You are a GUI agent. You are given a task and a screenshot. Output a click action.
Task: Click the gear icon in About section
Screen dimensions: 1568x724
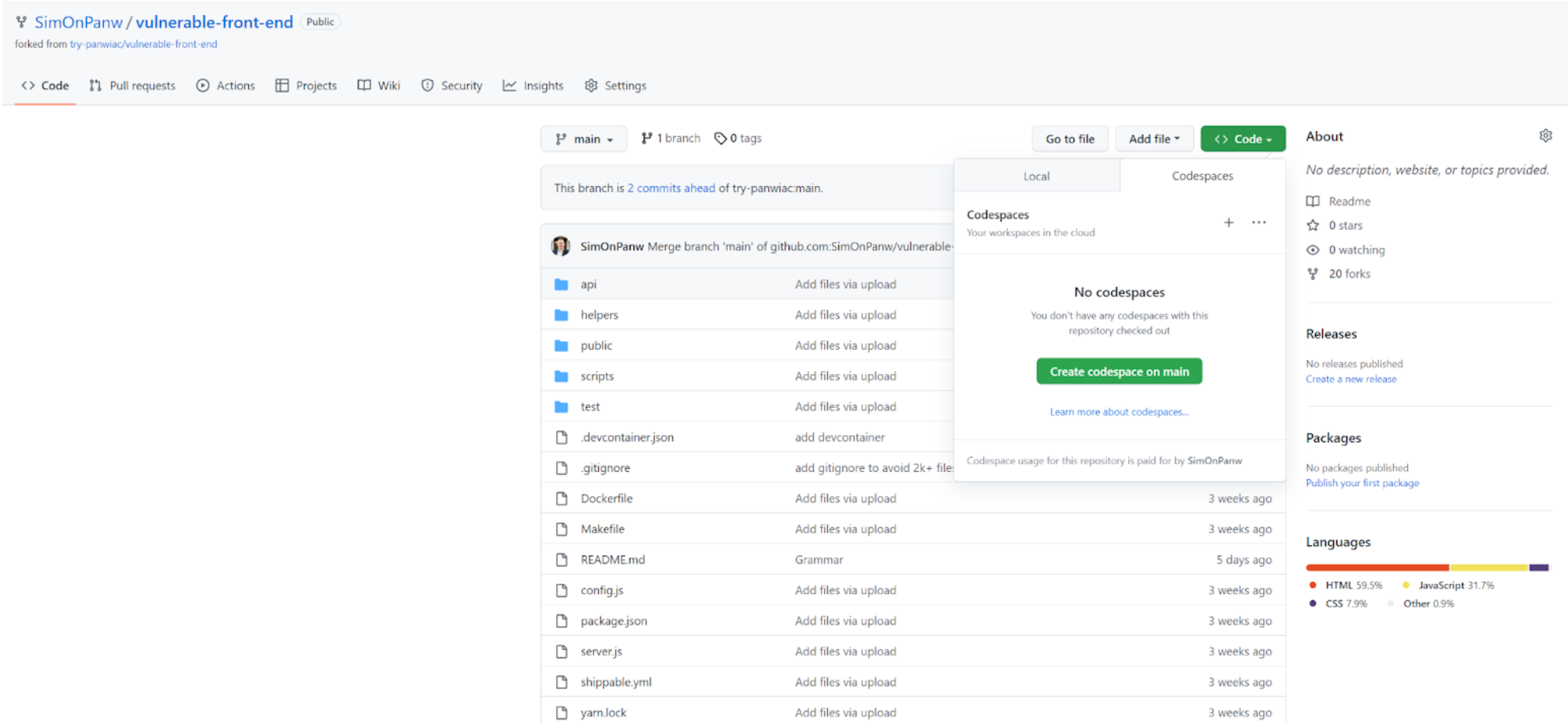point(1545,136)
